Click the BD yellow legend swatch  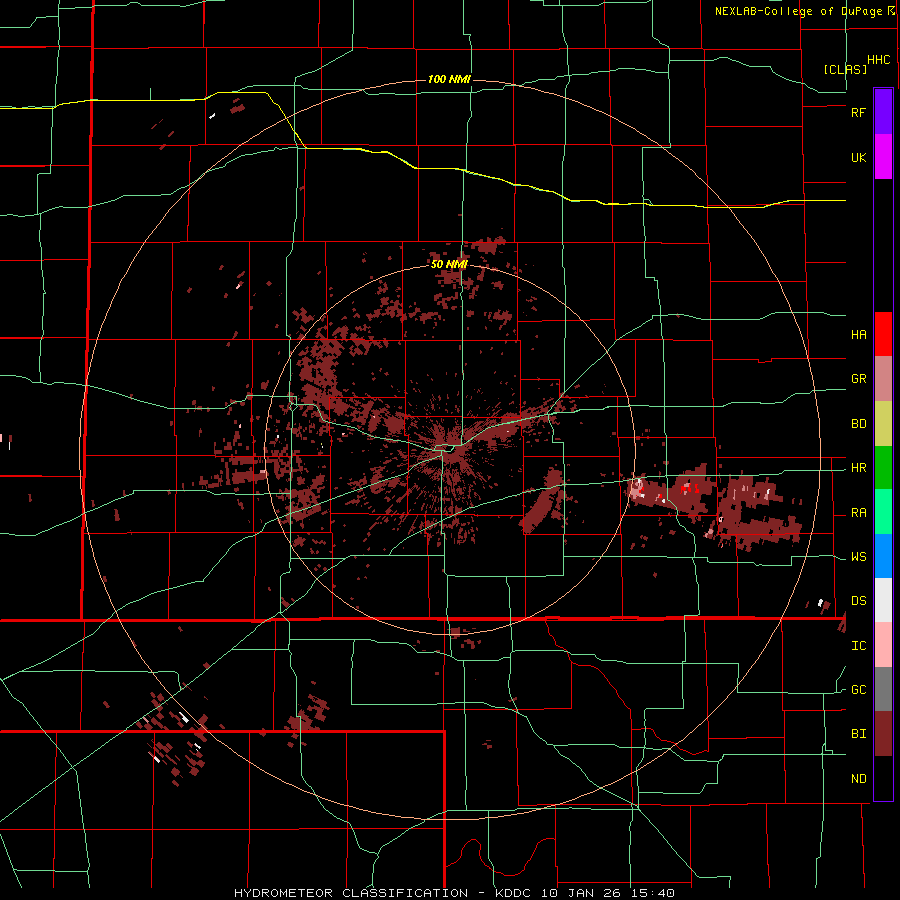point(883,424)
